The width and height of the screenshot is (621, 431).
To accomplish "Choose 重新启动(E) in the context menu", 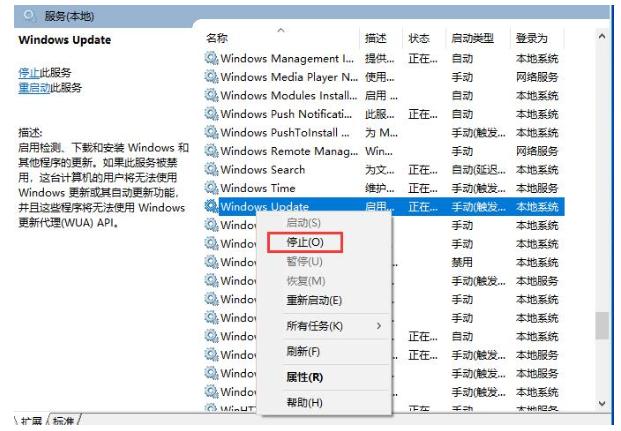I will point(314,300).
